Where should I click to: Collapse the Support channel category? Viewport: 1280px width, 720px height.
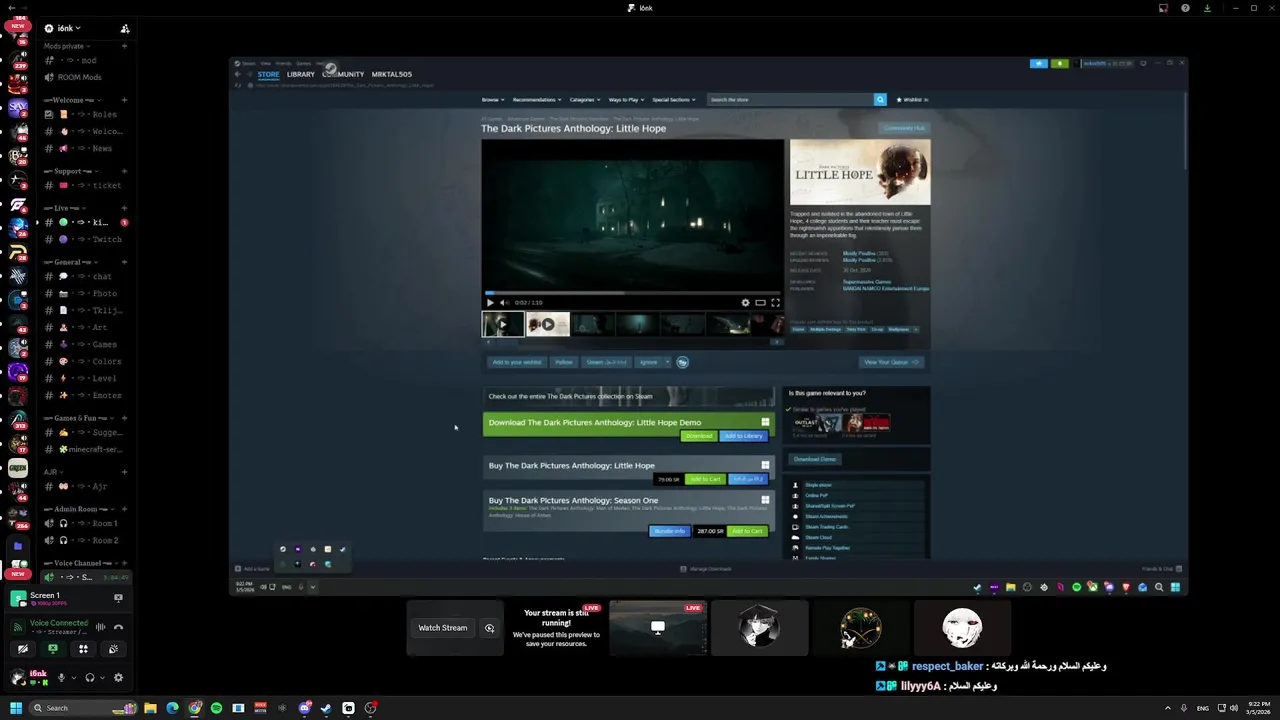point(69,171)
